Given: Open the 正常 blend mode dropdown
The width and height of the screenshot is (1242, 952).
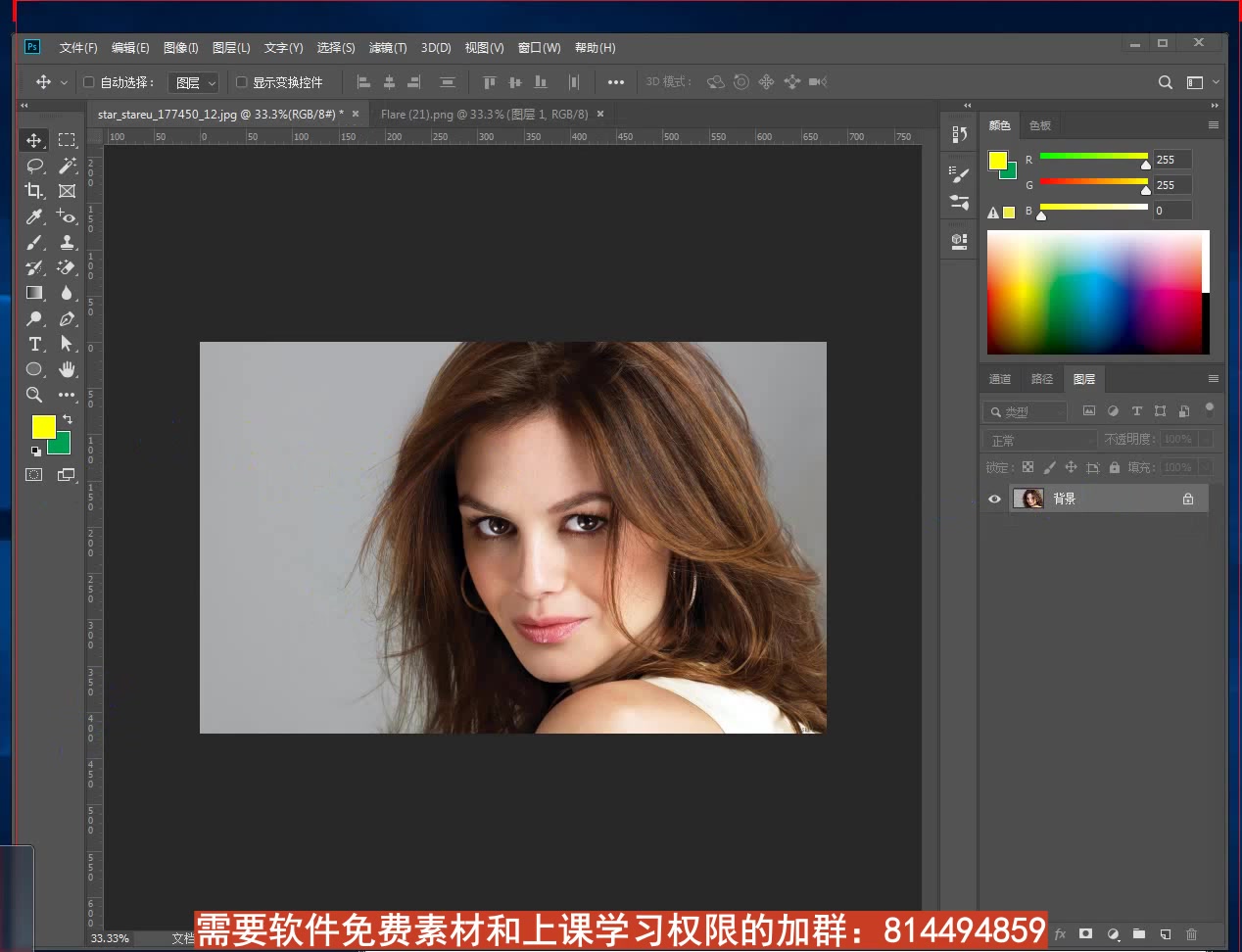Looking at the screenshot, I should pyautogui.click(x=1038, y=440).
